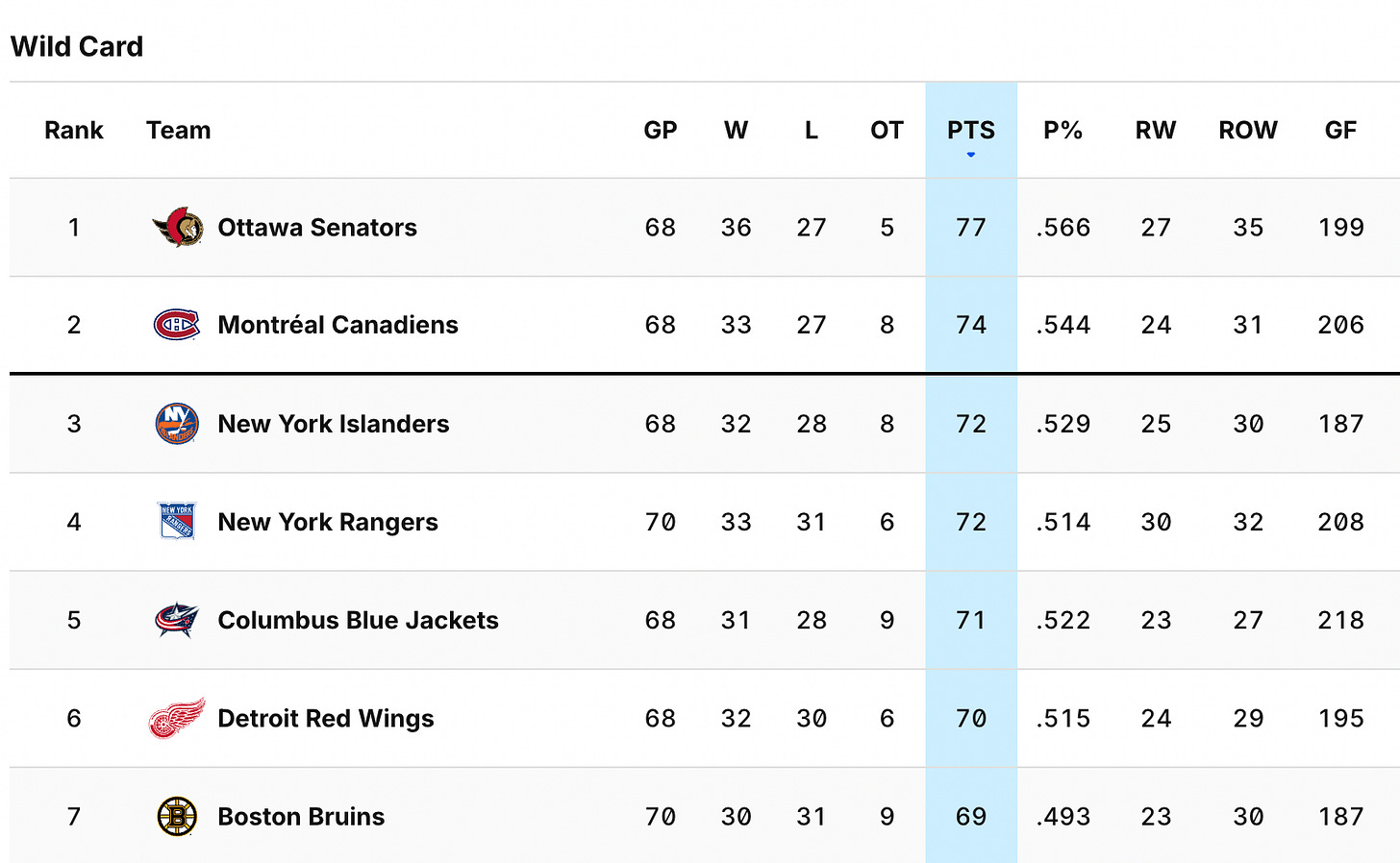Sort the table by W column header
1400x863 pixels.
pyautogui.click(x=737, y=130)
